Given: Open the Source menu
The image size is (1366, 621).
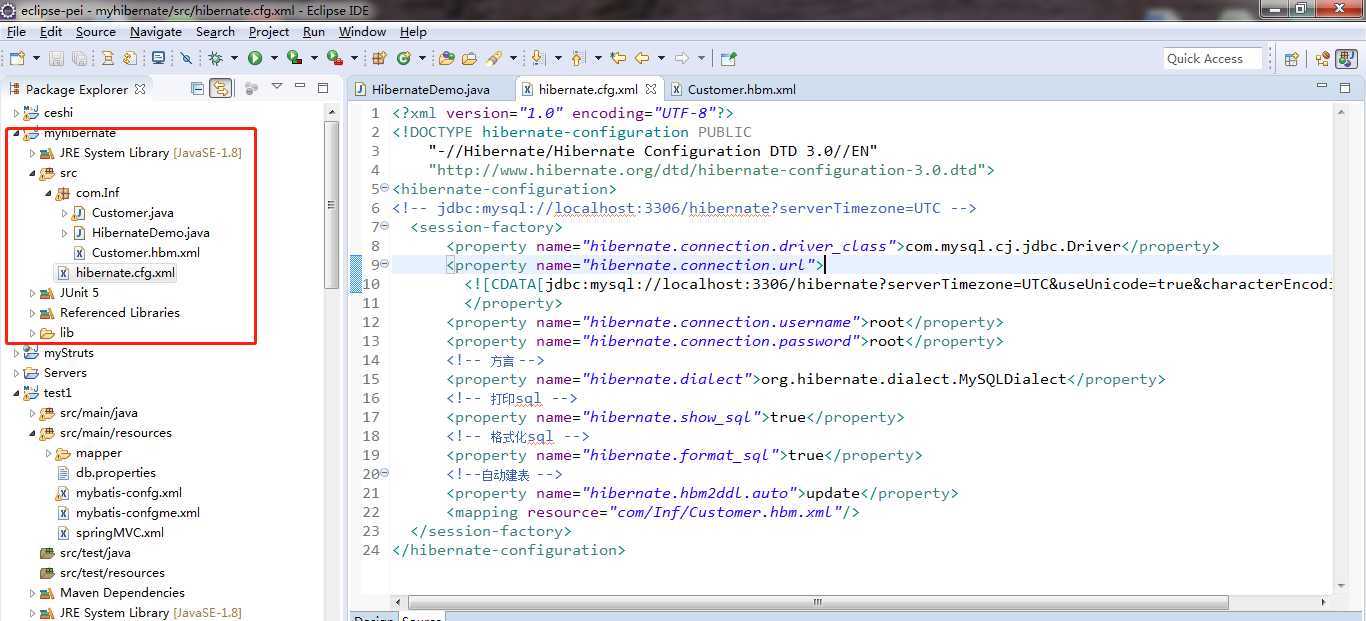Looking at the screenshot, I should pos(96,31).
